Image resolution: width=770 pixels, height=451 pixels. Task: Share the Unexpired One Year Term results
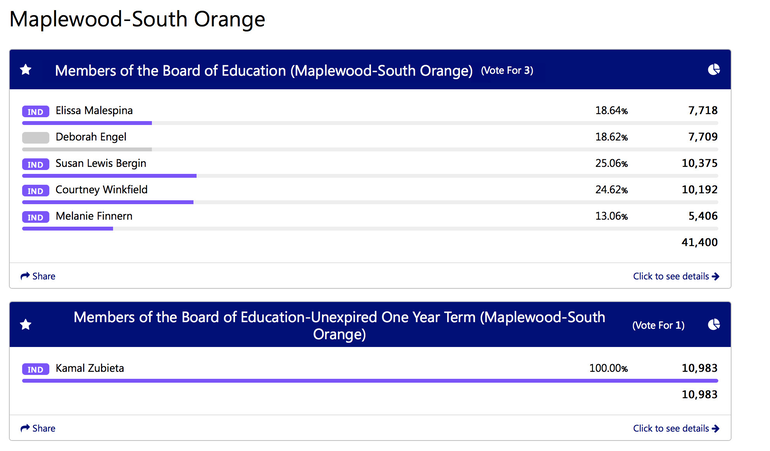click(x=38, y=428)
